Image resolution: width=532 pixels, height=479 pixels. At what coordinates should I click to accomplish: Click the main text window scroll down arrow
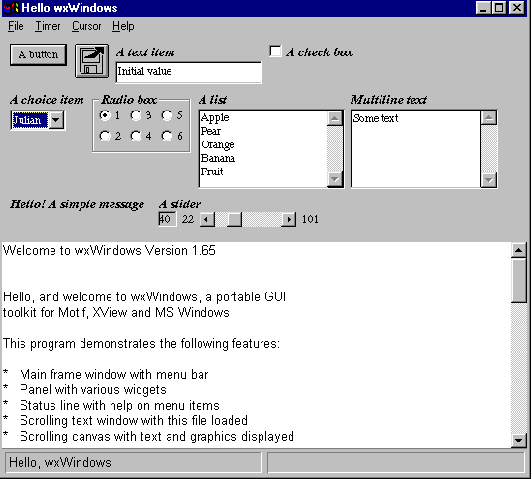click(x=518, y=440)
